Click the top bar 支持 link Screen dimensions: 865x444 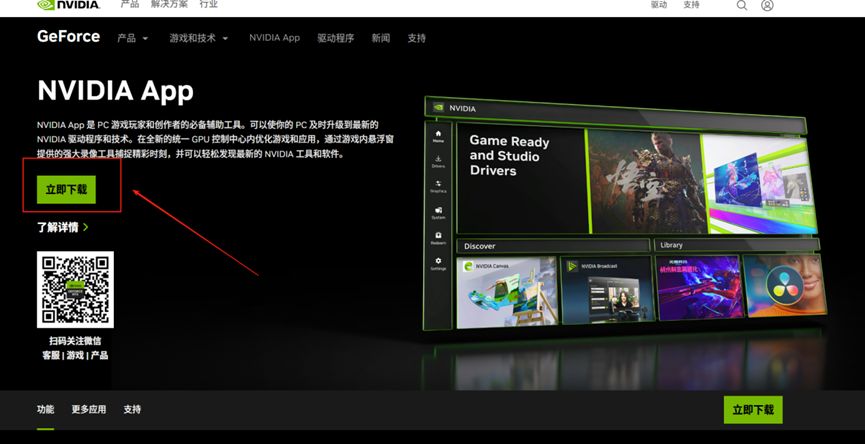[691, 4]
